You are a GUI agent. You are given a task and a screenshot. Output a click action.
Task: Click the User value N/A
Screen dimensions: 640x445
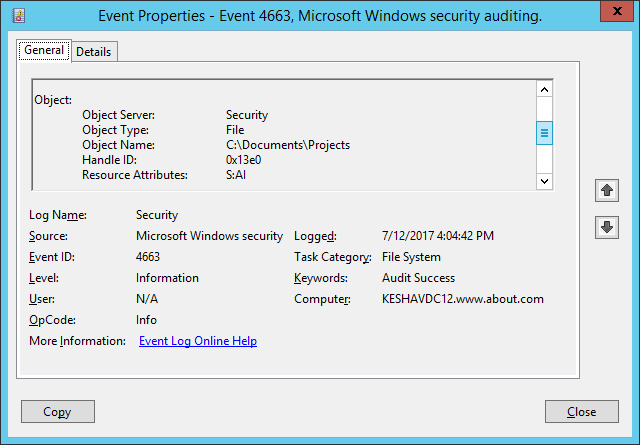click(x=147, y=299)
